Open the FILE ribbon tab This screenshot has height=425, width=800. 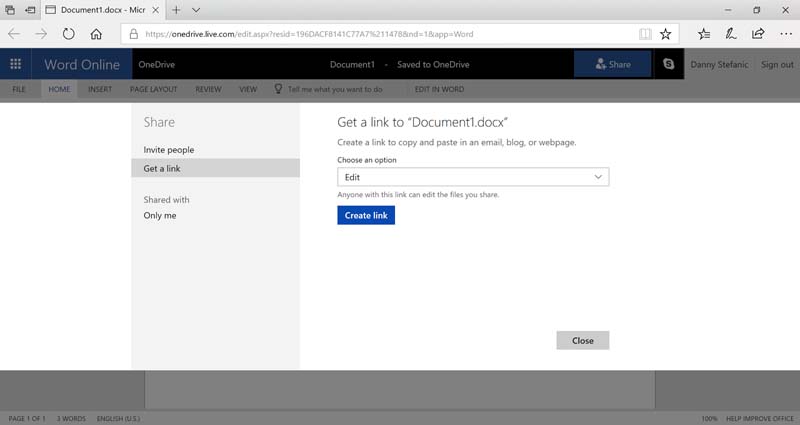click(x=19, y=89)
